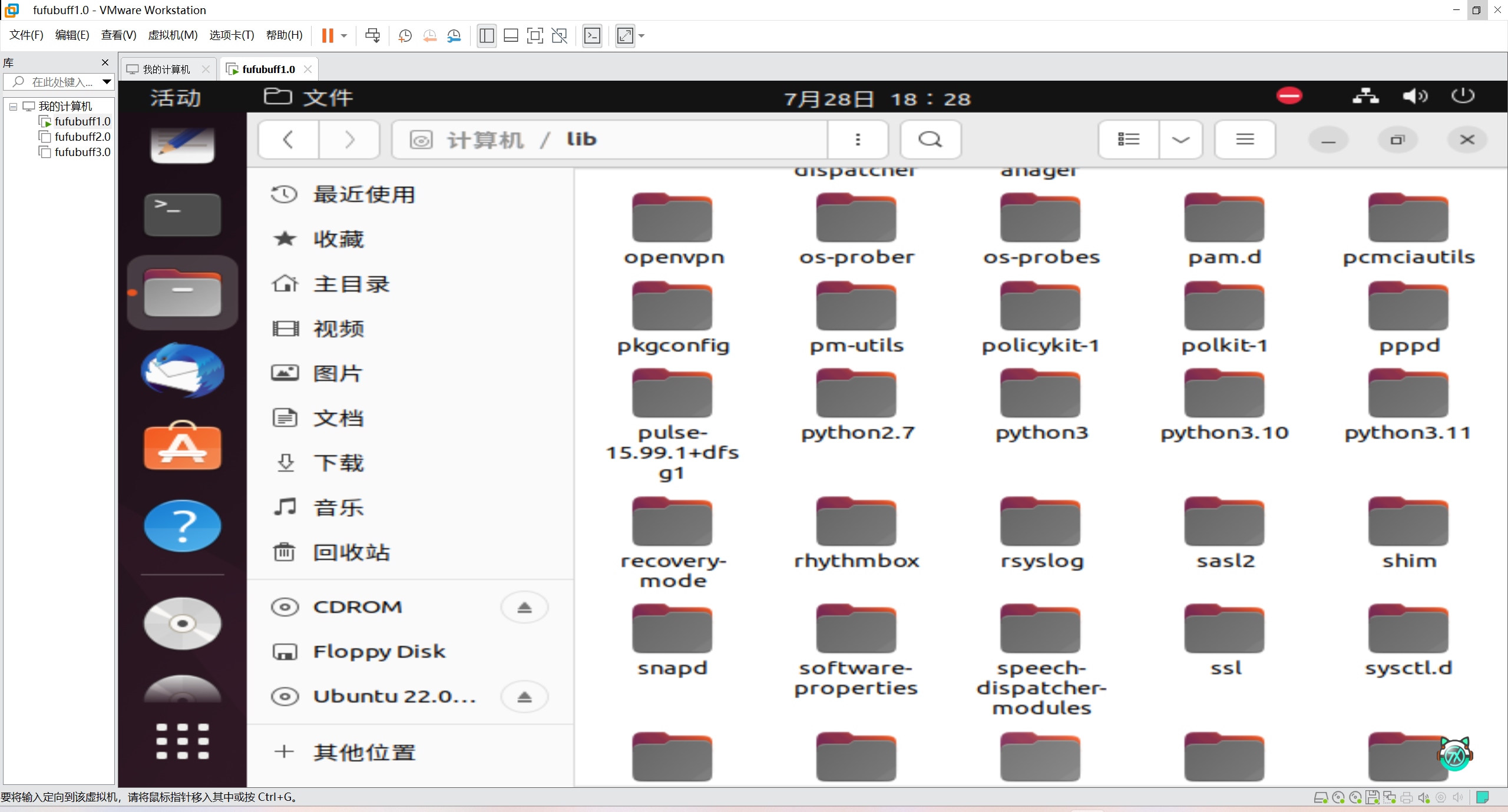Open Ubuntu Software from the dock

point(183,446)
